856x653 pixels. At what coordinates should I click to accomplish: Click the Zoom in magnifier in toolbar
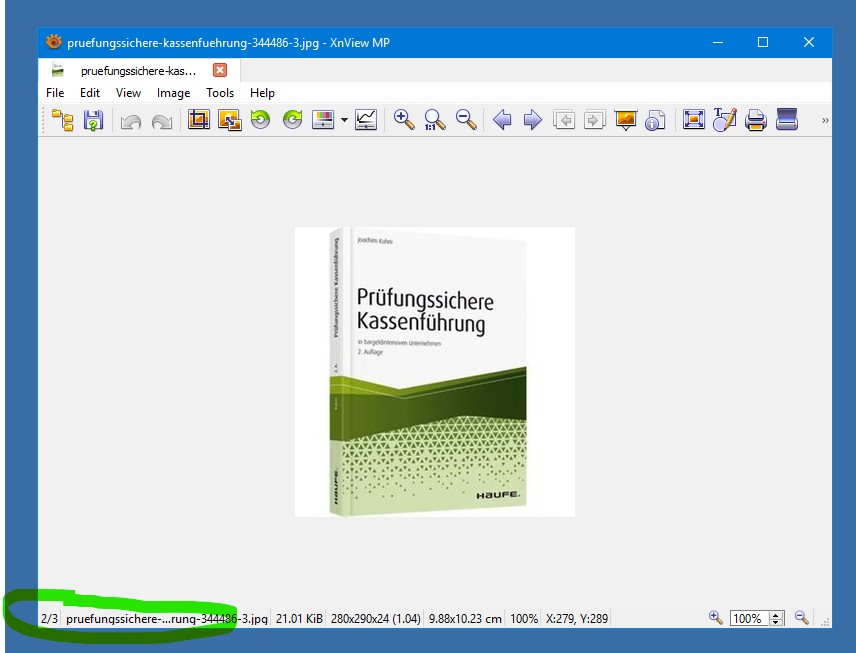(x=404, y=119)
